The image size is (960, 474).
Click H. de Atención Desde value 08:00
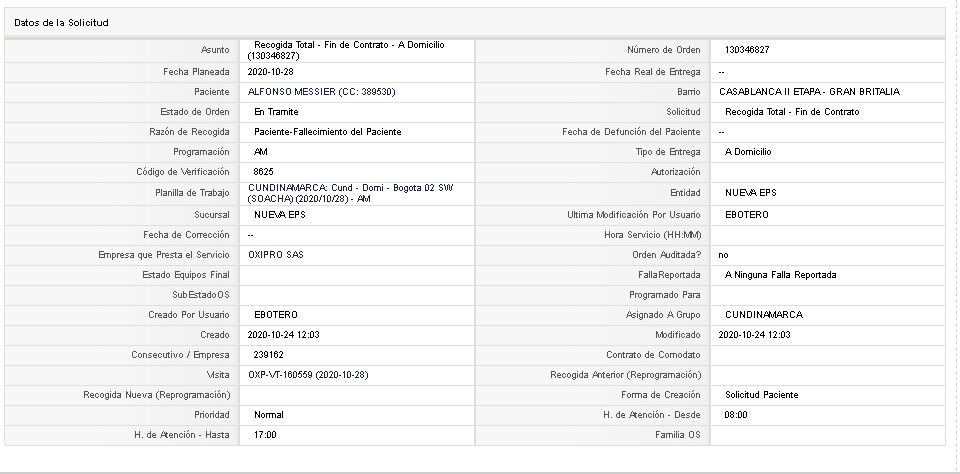[736, 415]
